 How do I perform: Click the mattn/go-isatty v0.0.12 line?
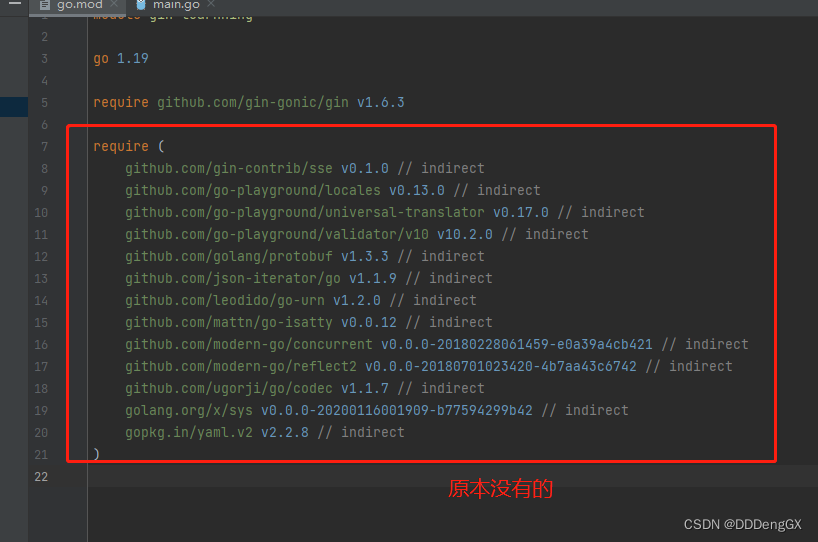(x=309, y=322)
